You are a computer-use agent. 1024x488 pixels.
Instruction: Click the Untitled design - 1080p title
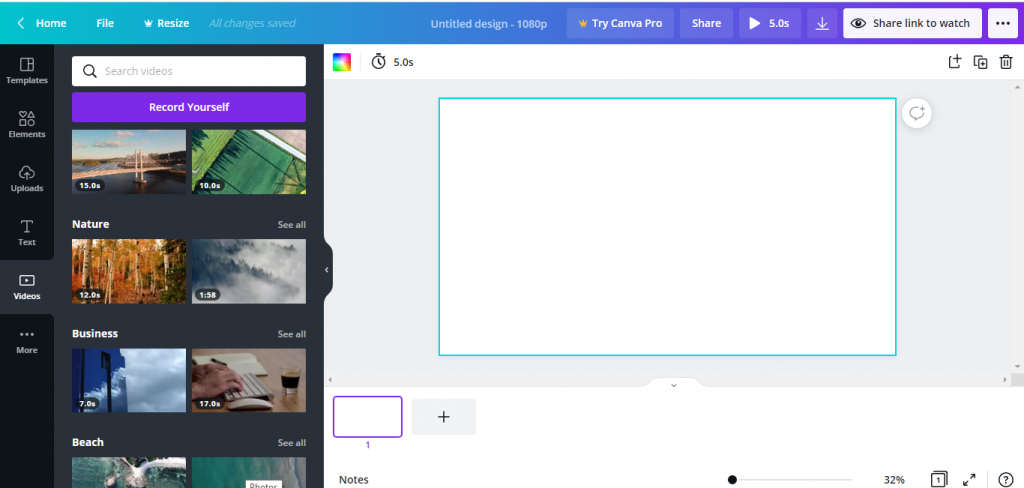pos(488,24)
